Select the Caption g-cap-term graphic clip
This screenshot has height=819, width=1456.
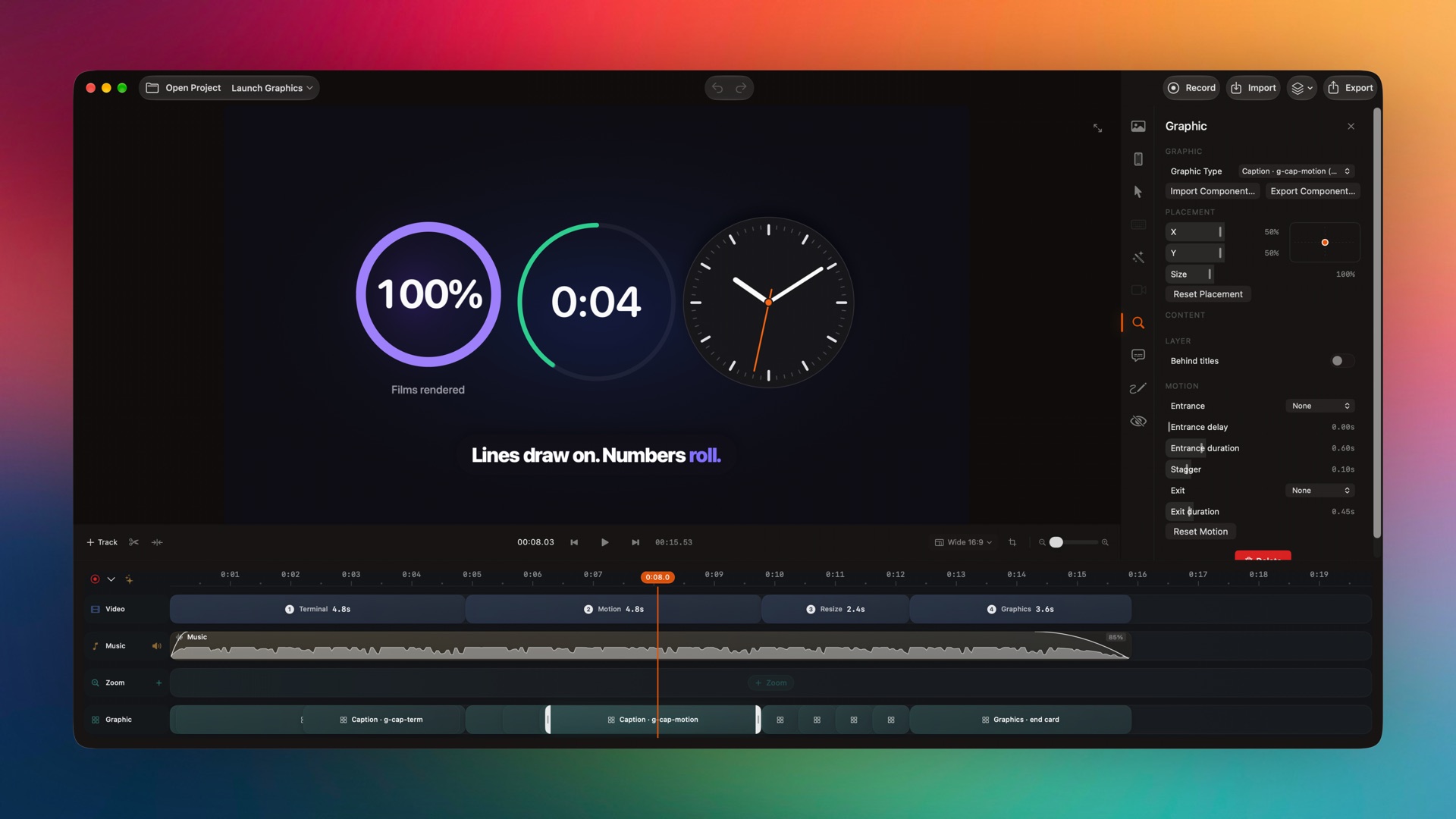pos(381,720)
